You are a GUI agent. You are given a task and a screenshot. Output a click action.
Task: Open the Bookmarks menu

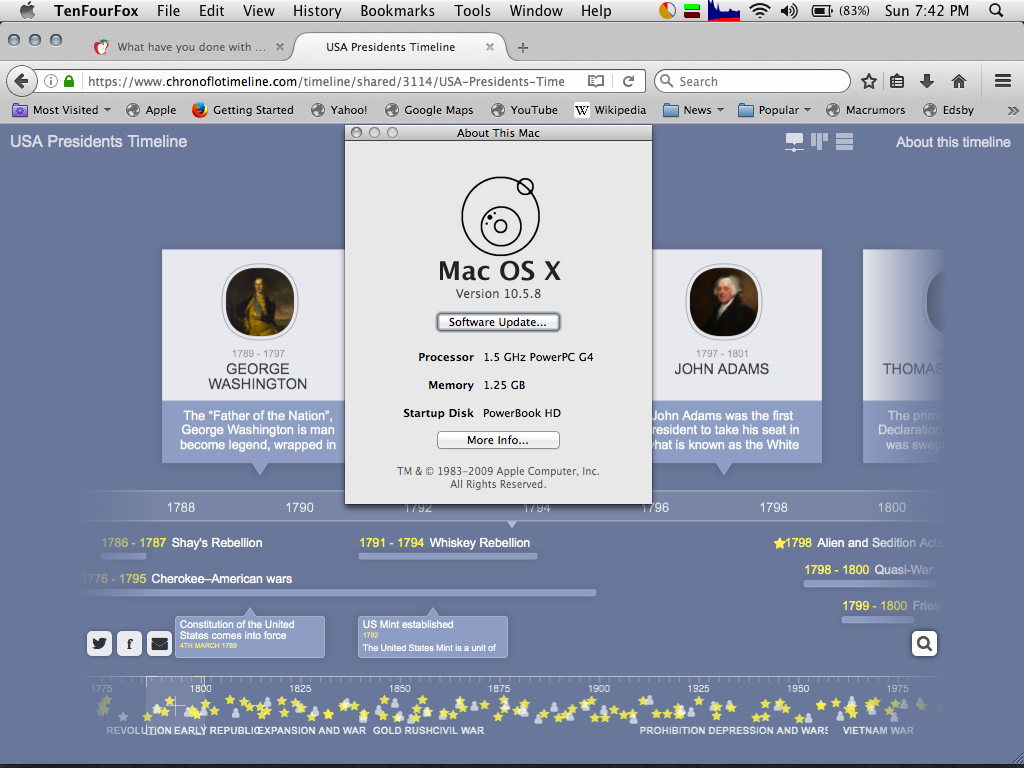tap(397, 10)
